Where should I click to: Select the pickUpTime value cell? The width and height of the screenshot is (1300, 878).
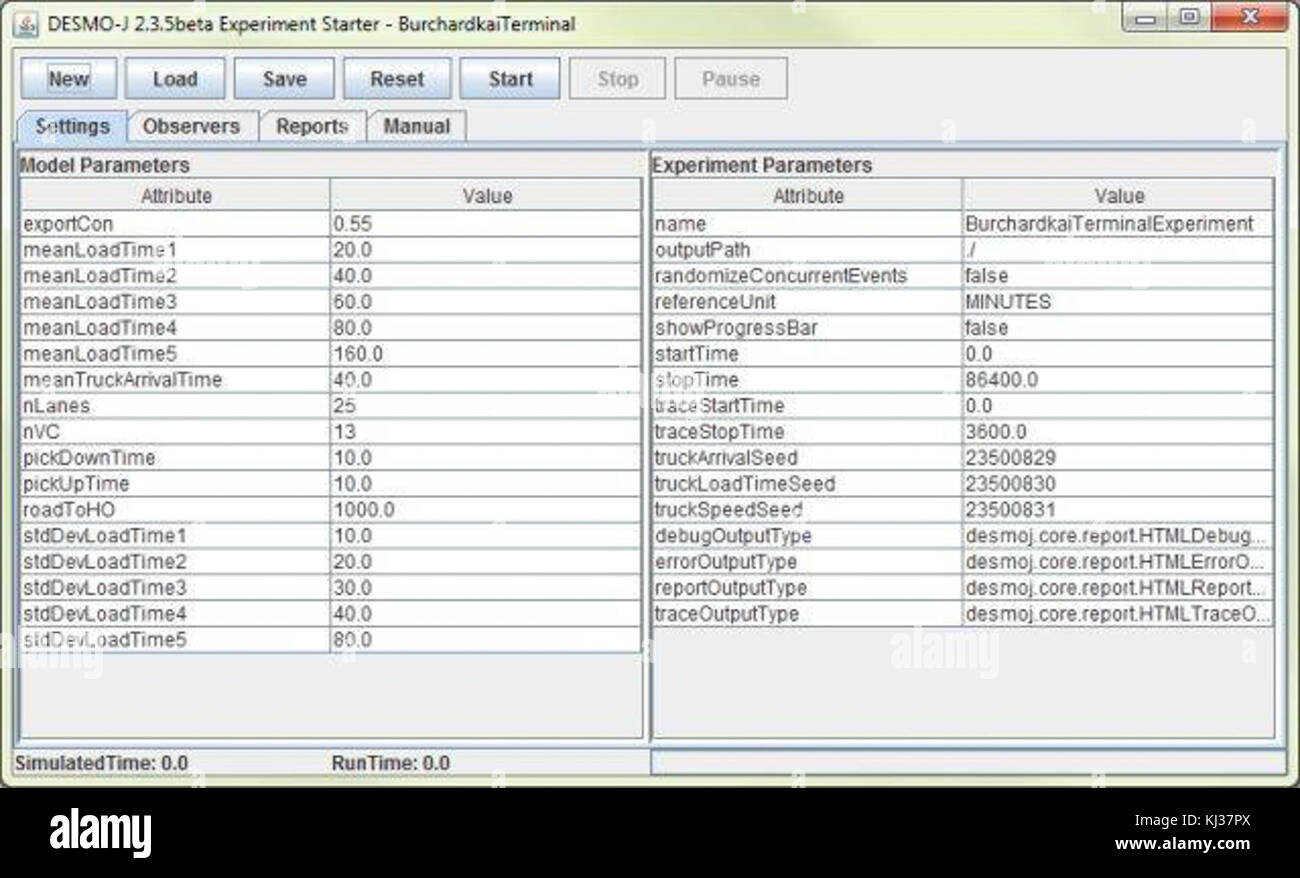pos(486,484)
